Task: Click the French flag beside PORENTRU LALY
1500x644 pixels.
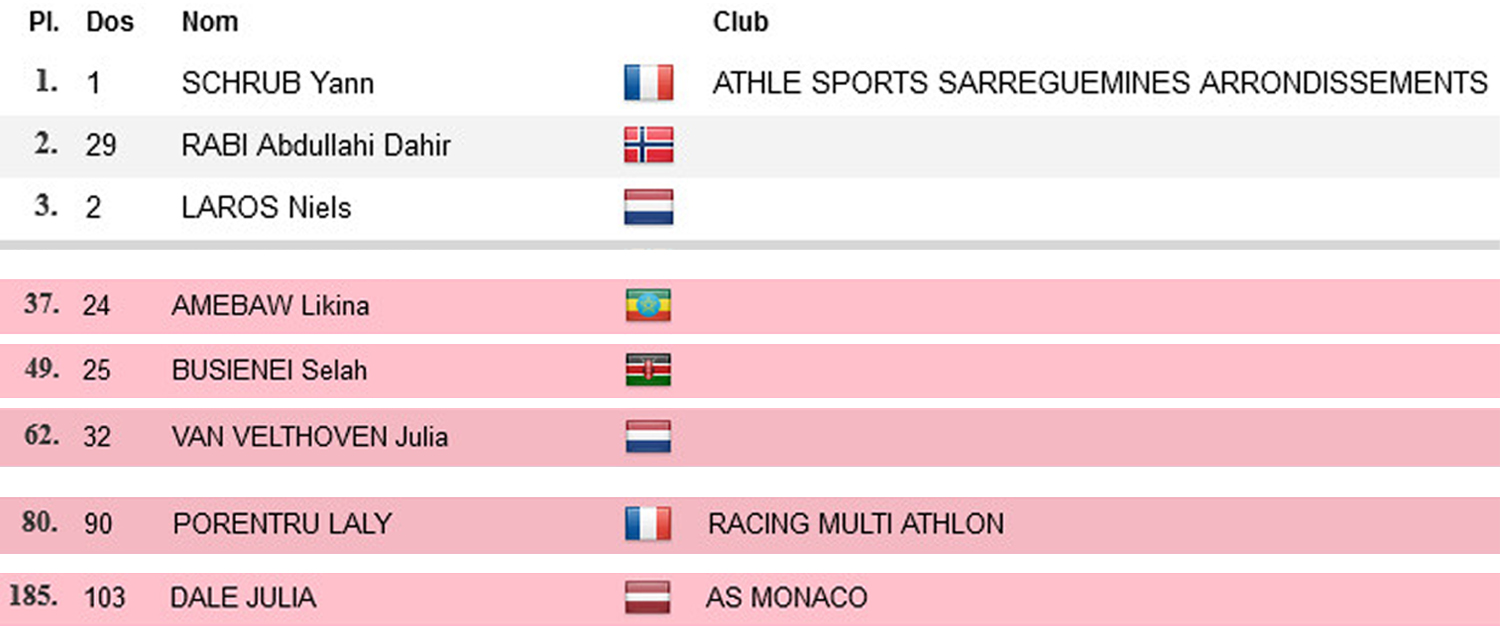Action: tap(648, 523)
